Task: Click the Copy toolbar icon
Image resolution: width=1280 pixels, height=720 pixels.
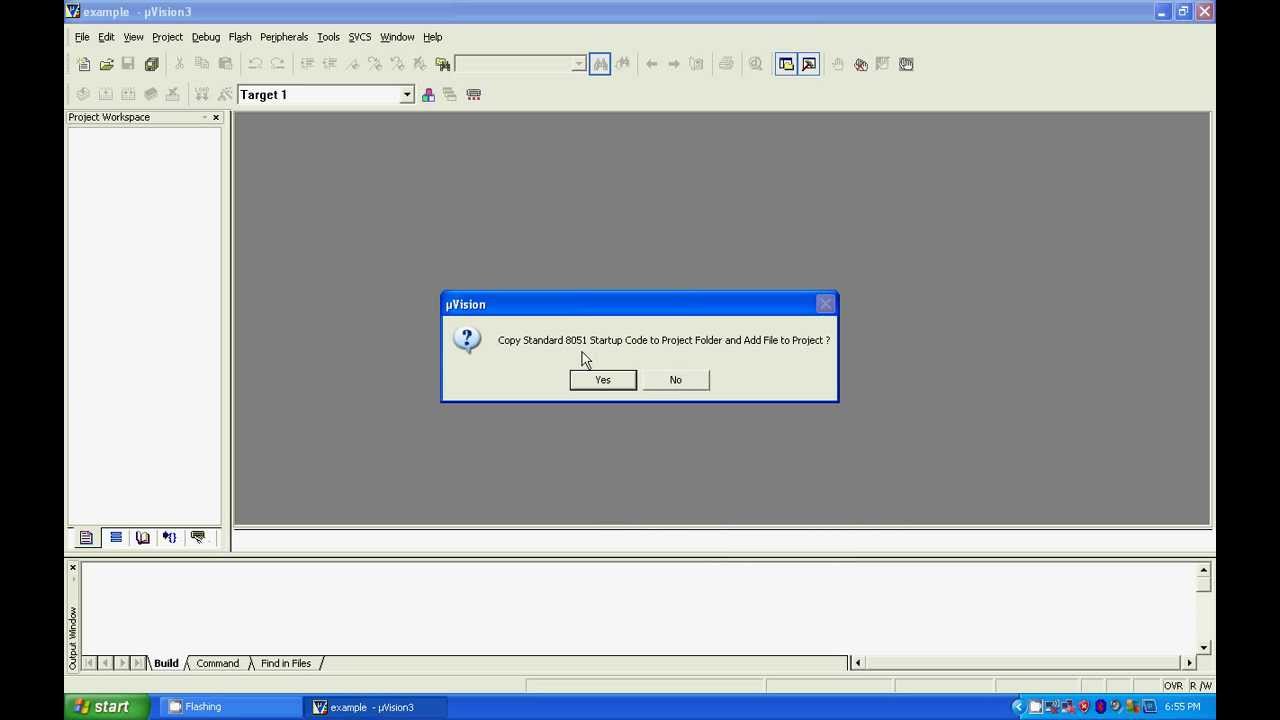Action: click(202, 64)
